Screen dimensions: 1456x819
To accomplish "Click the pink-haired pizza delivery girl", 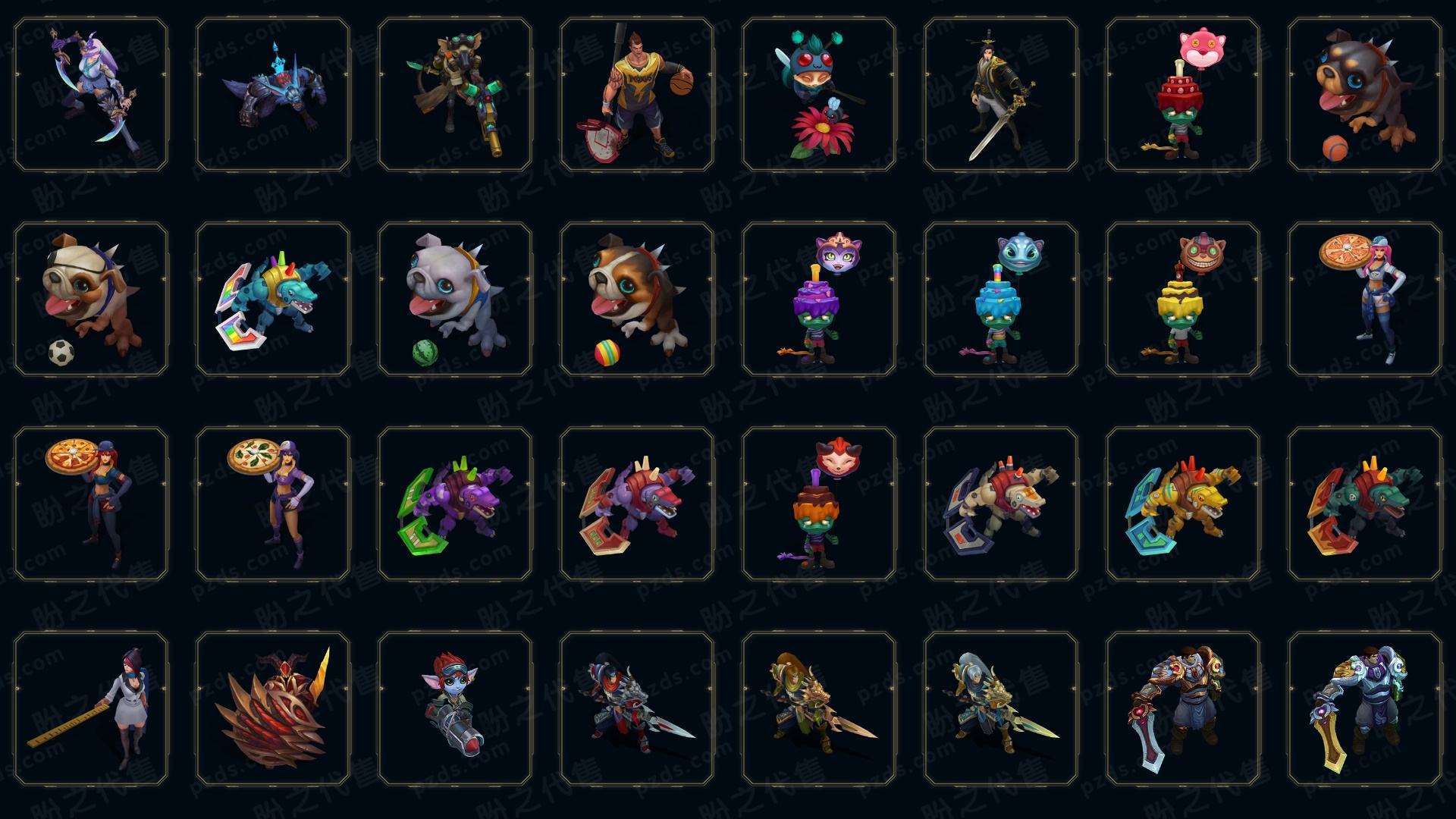I will pyautogui.click(x=1364, y=299).
